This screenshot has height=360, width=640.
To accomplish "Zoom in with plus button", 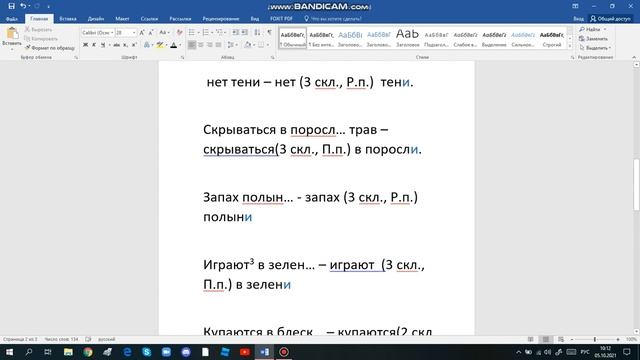I will (618, 339).
